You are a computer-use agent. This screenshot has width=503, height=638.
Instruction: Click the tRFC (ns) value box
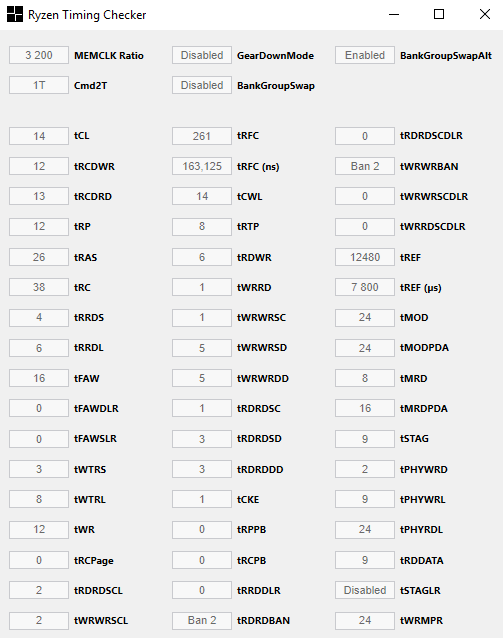[x=202, y=166]
